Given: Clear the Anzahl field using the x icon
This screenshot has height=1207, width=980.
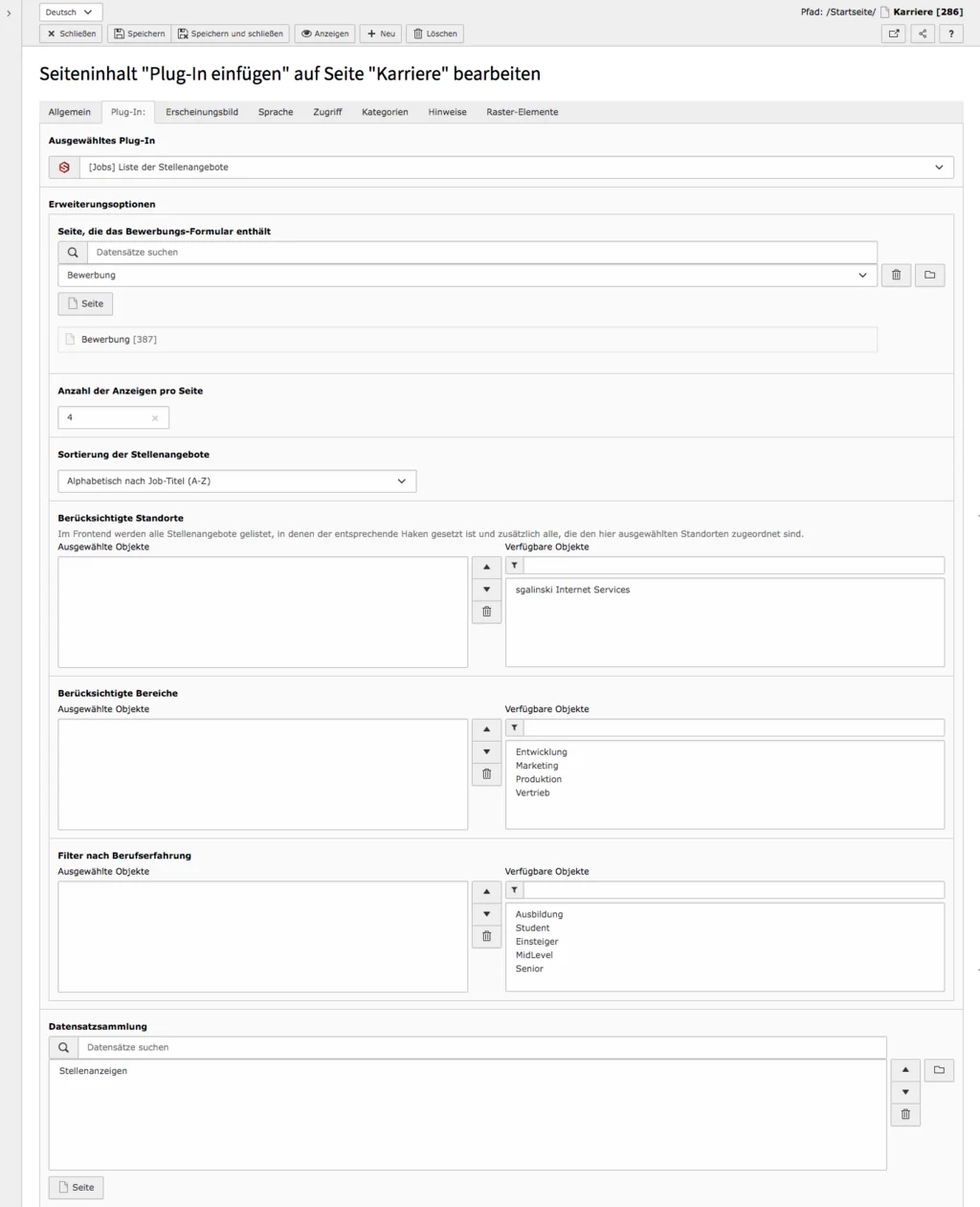Looking at the screenshot, I should tap(154, 417).
